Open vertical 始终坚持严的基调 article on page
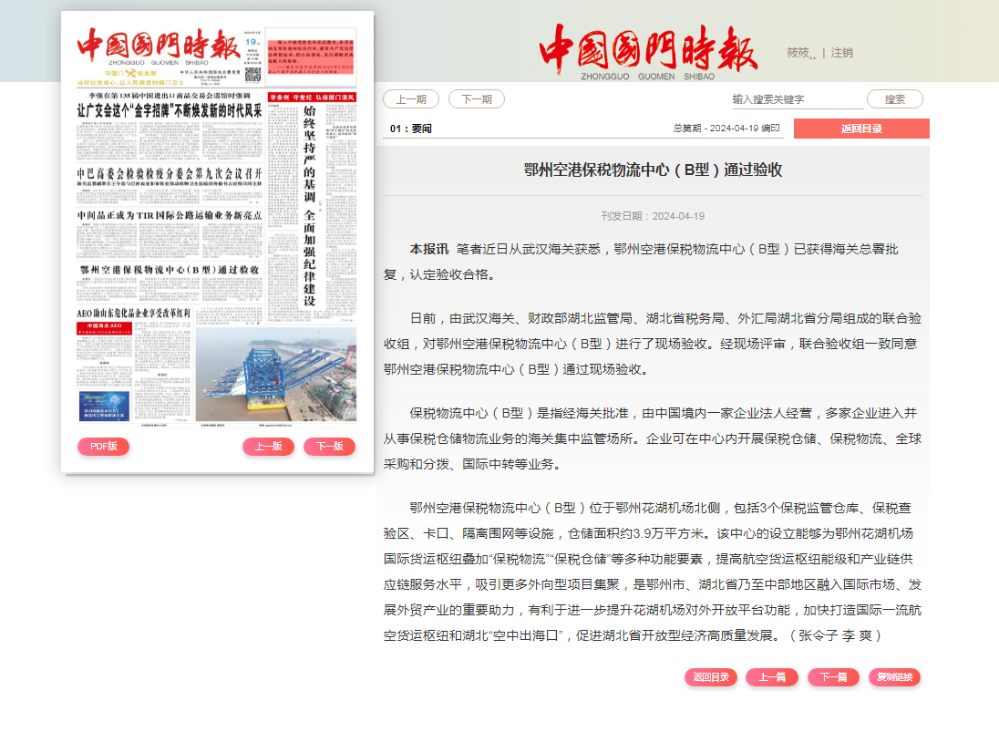 (310, 205)
